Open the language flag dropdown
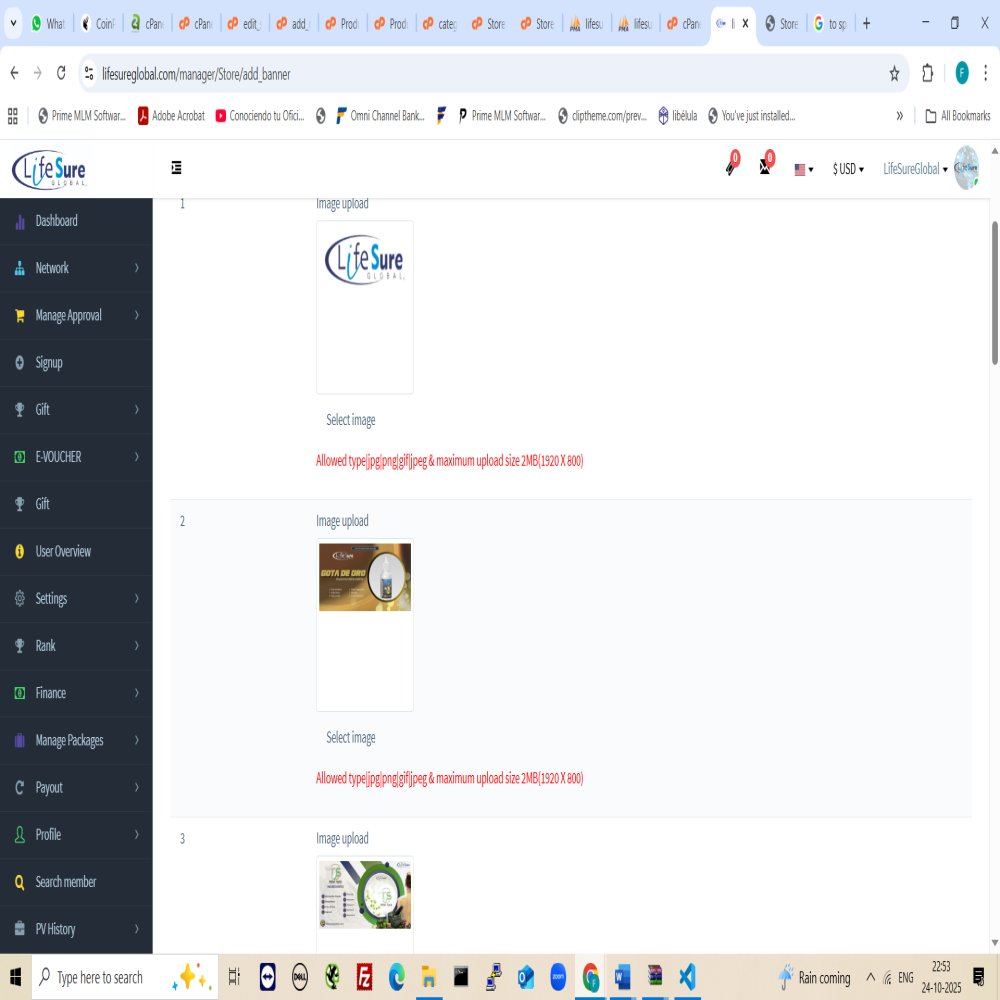 tap(804, 169)
